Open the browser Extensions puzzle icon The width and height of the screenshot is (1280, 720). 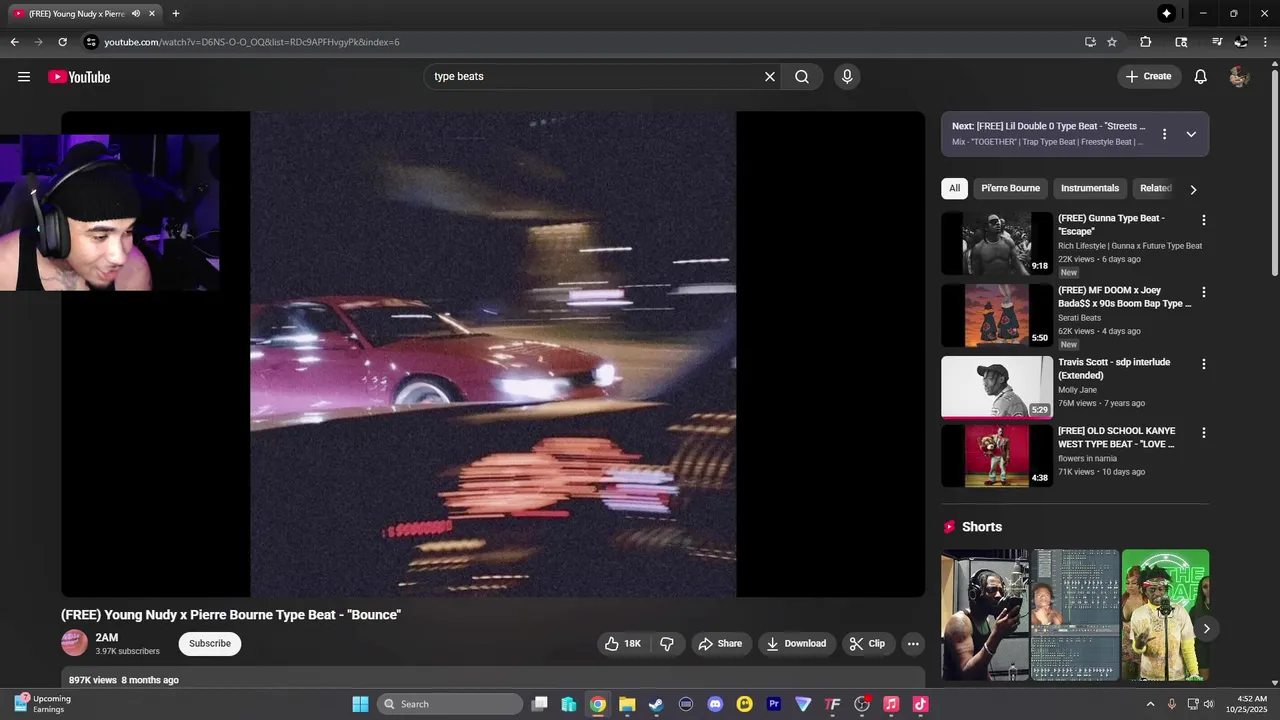pyautogui.click(x=1146, y=42)
